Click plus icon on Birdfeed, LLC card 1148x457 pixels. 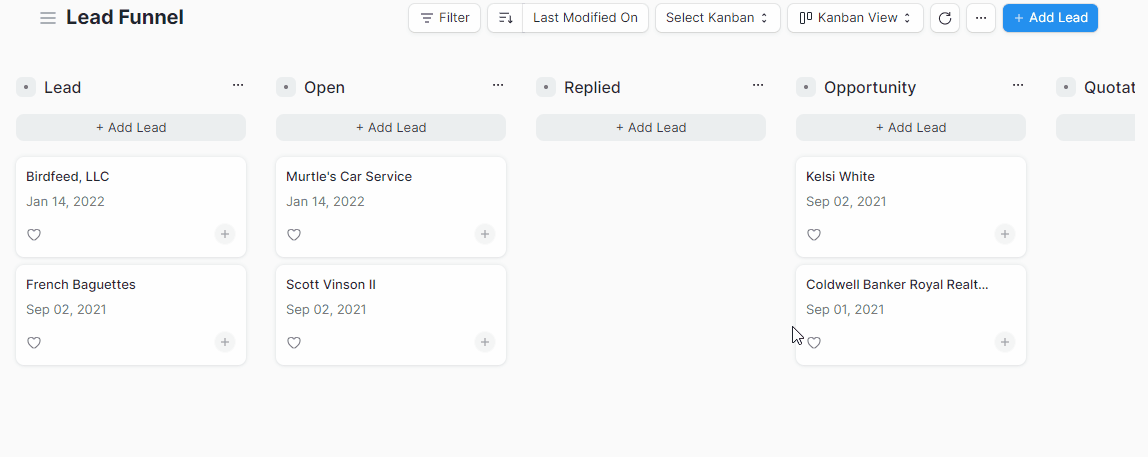[225, 234]
